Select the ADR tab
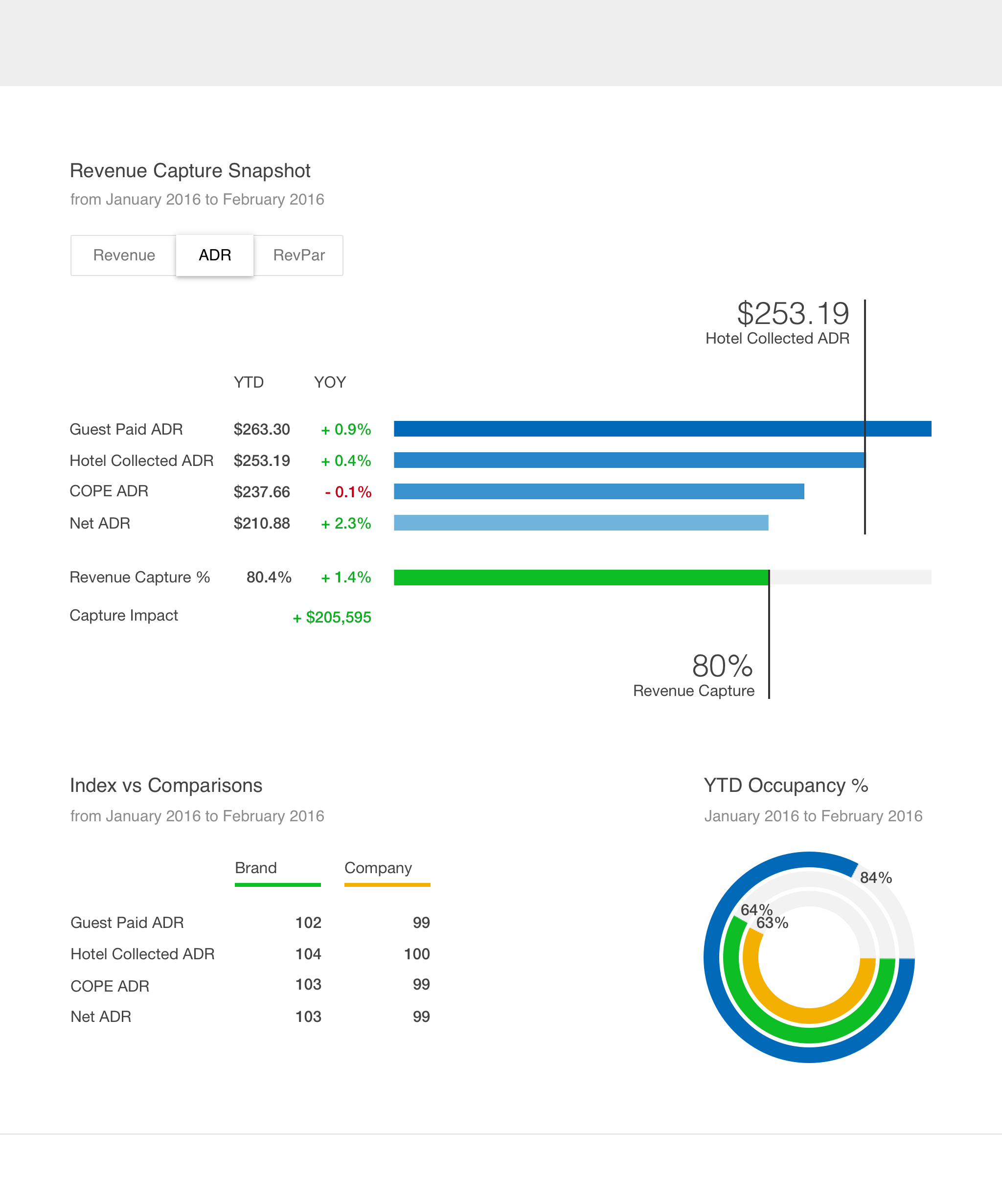Image resolution: width=1002 pixels, height=1204 pixels. pyautogui.click(x=215, y=255)
